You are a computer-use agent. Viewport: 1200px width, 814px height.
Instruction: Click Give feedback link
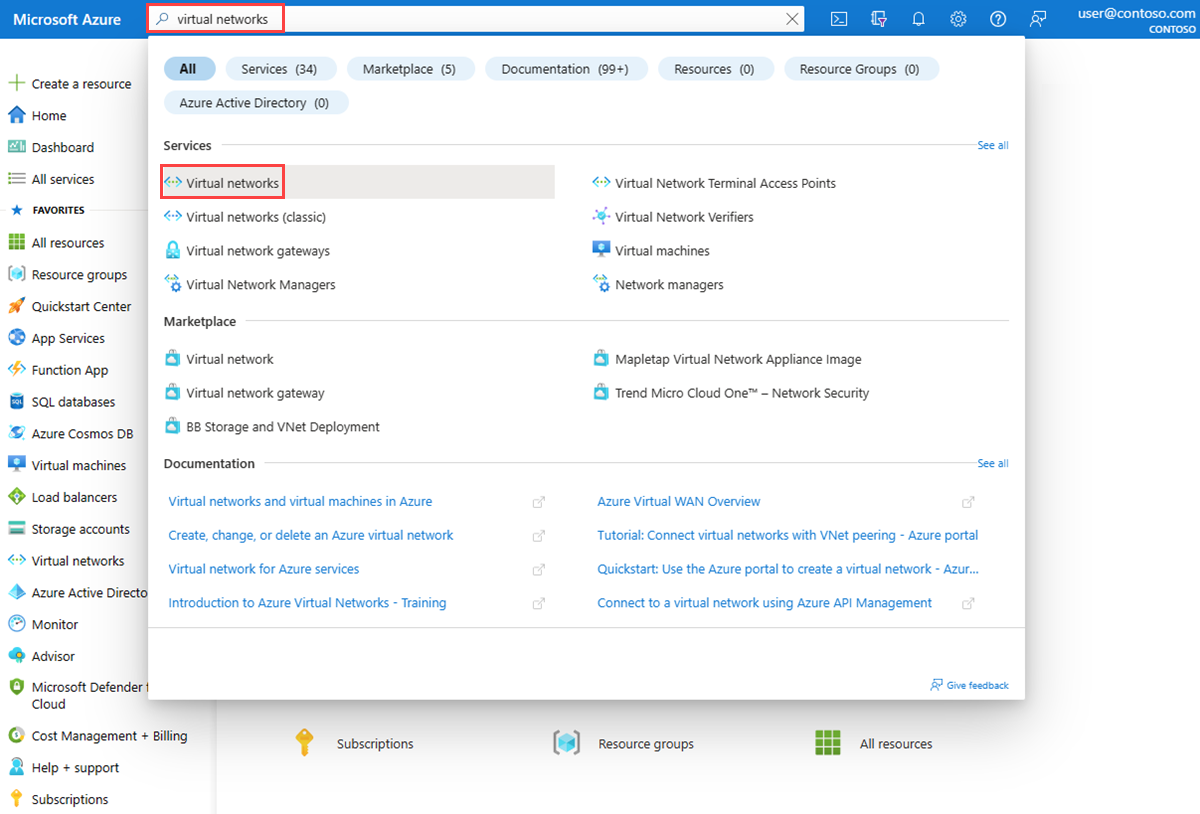[969, 685]
